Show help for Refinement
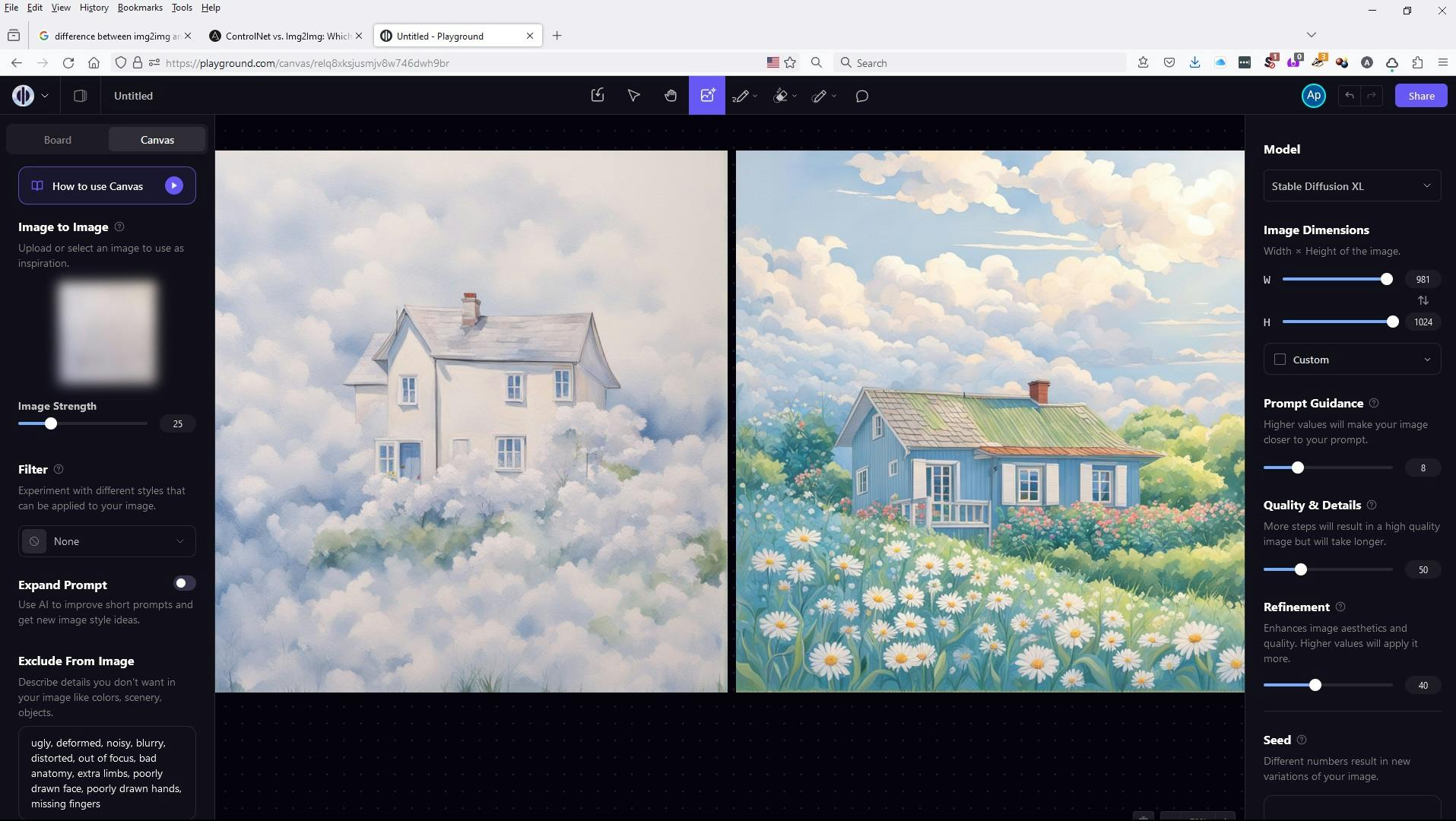 (1340, 607)
